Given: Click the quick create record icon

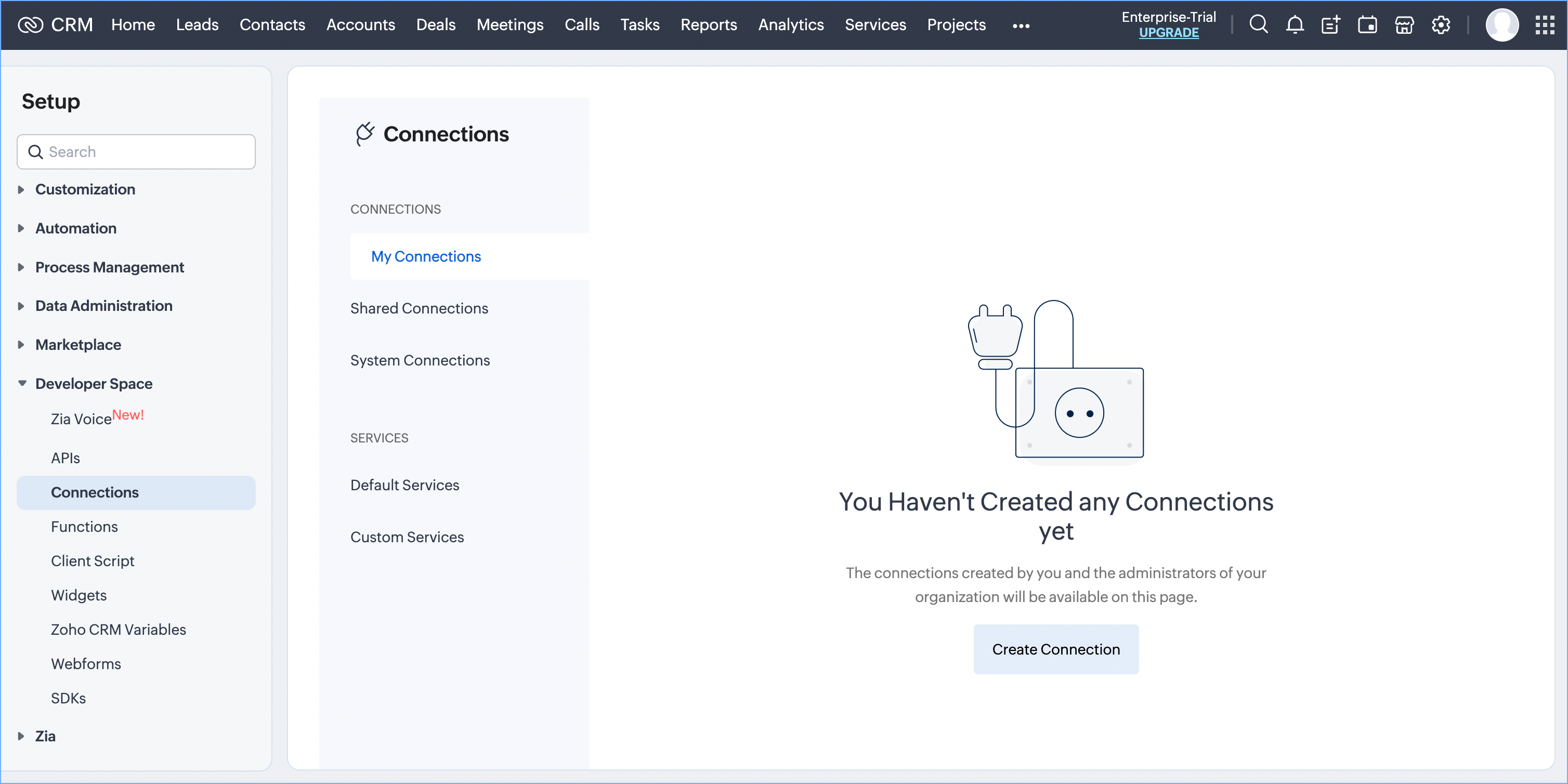Looking at the screenshot, I should [x=1330, y=25].
